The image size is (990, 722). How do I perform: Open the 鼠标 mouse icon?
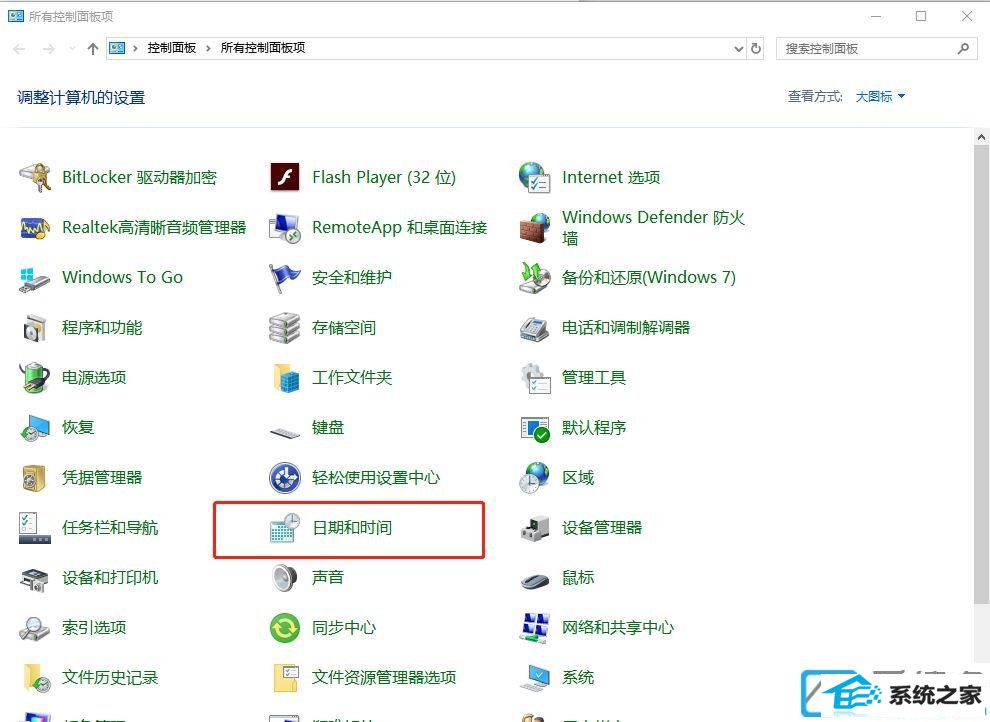(x=535, y=579)
